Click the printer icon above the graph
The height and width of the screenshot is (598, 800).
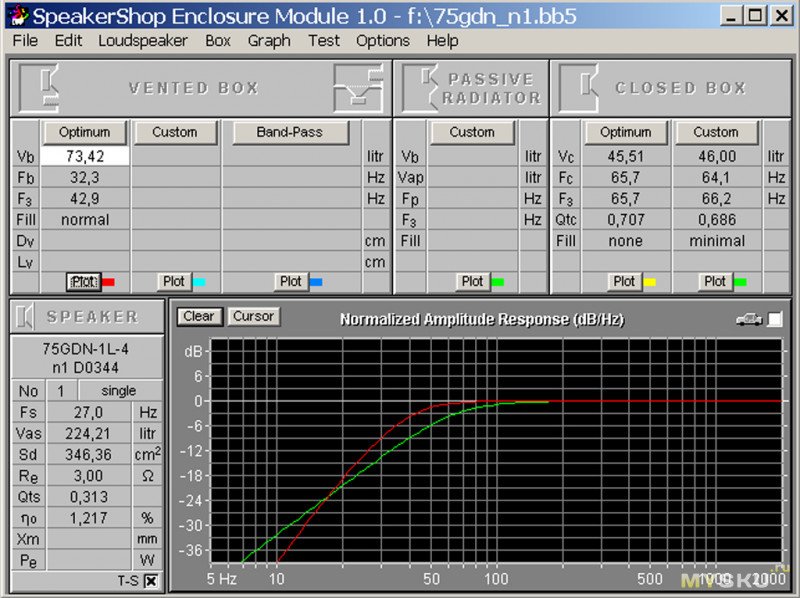(749, 318)
